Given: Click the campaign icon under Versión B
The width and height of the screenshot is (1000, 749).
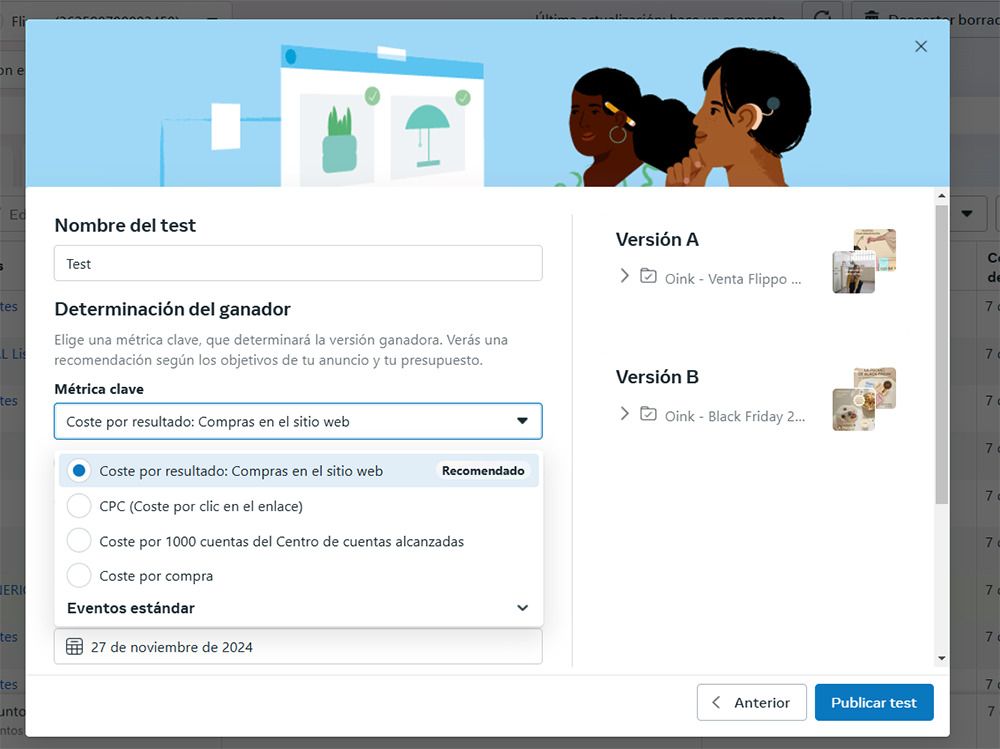Looking at the screenshot, I should [648, 415].
